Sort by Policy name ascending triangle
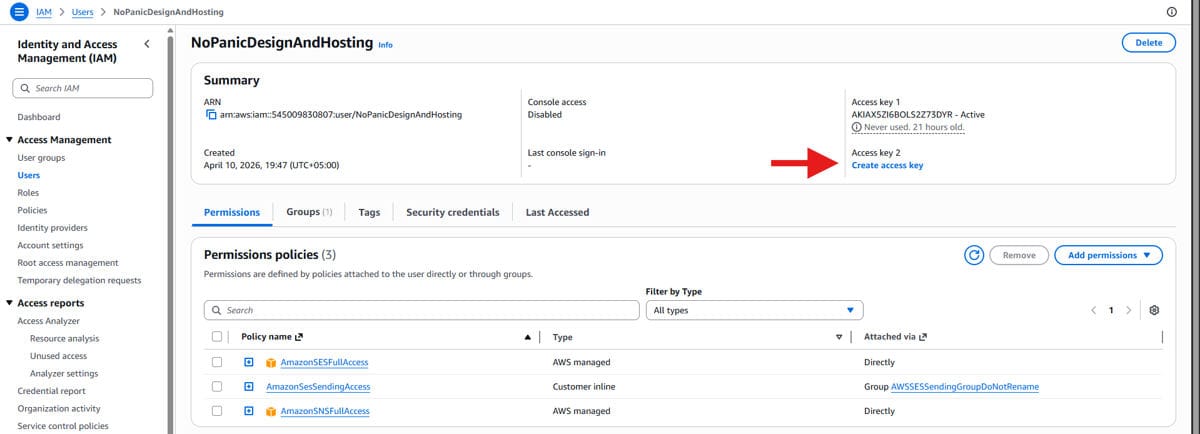This screenshot has height=434, width=1200. [x=528, y=337]
